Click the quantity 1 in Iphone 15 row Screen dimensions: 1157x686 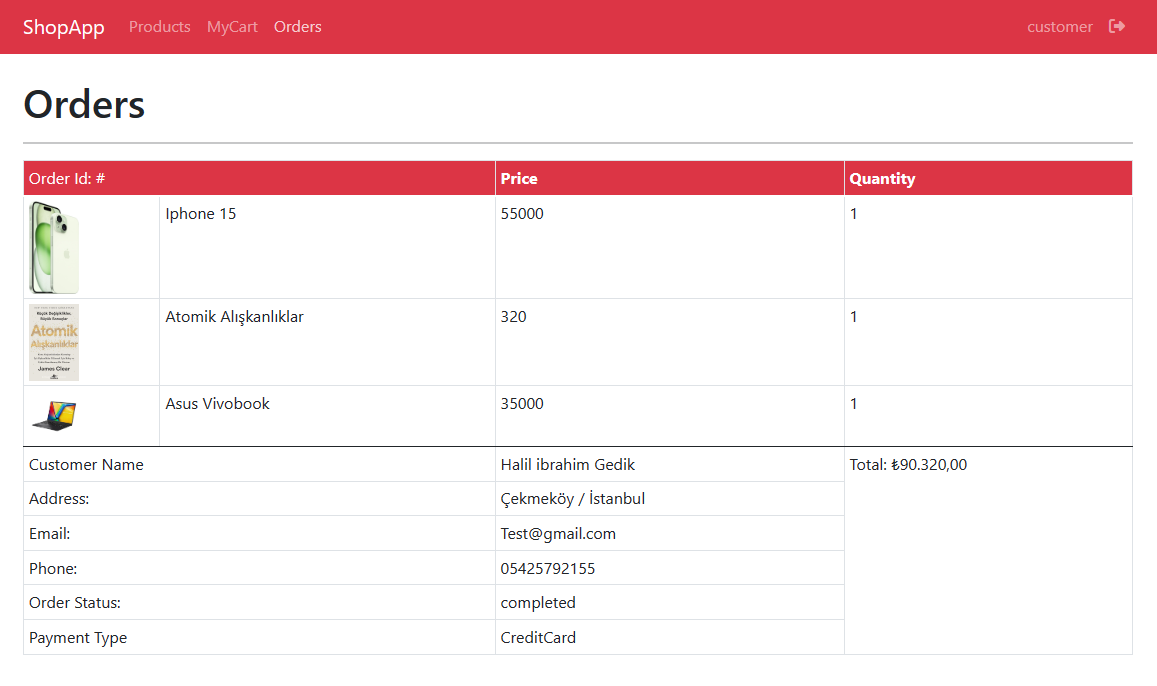[854, 214]
